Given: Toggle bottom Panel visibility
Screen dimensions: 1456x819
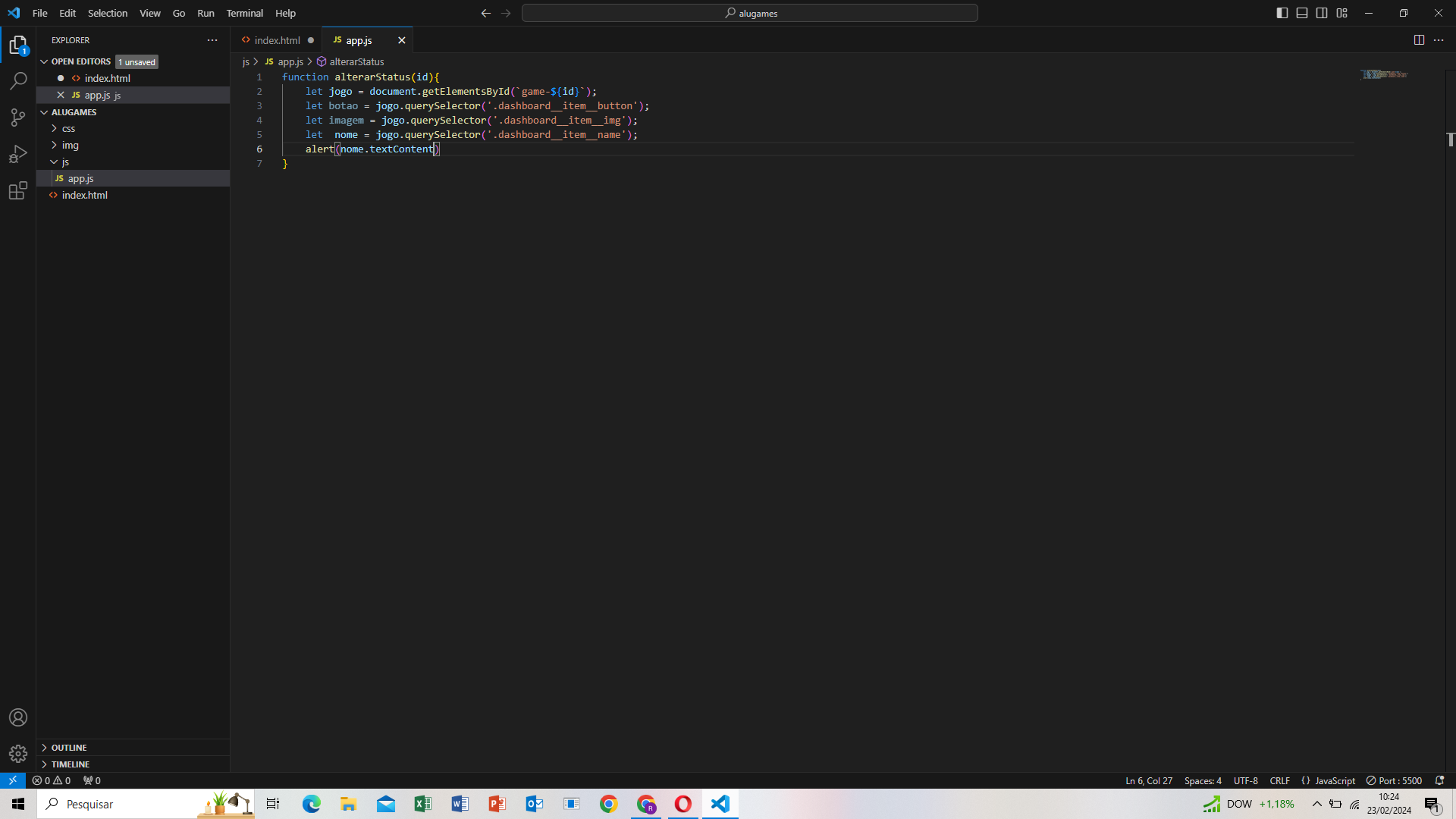Looking at the screenshot, I should 1302,13.
